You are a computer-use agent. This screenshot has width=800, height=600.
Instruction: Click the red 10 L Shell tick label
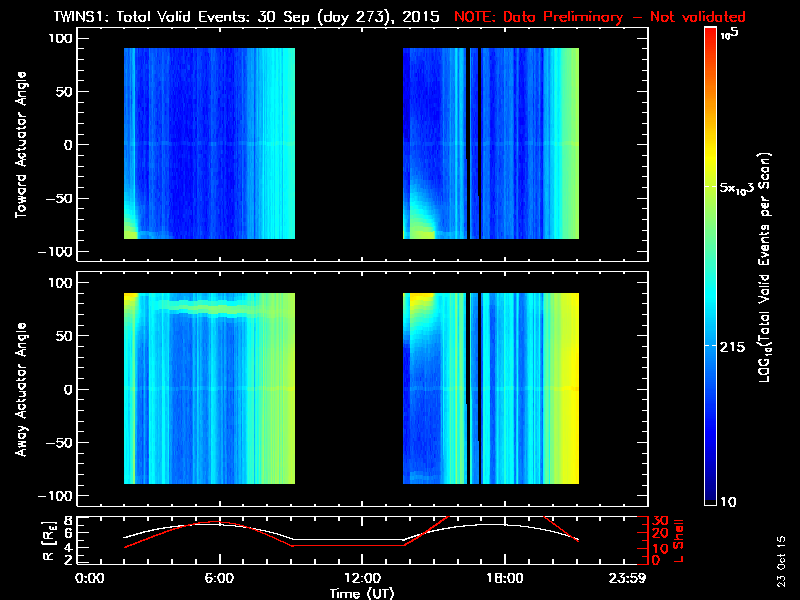coord(660,548)
